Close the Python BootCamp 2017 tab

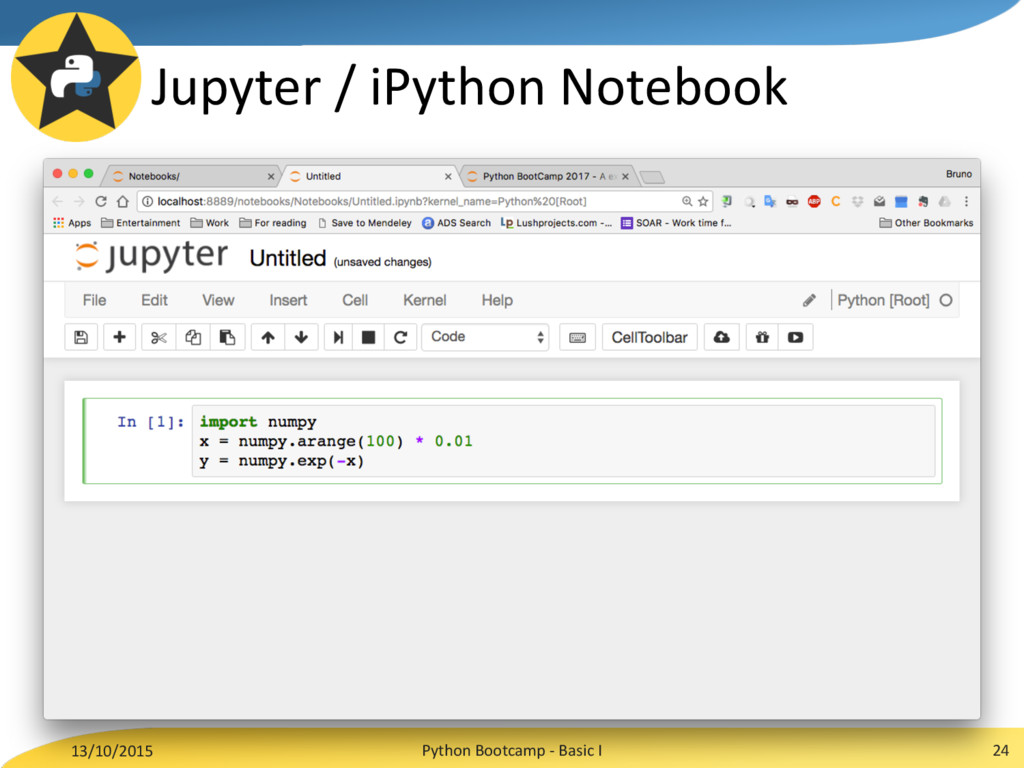pos(625,176)
